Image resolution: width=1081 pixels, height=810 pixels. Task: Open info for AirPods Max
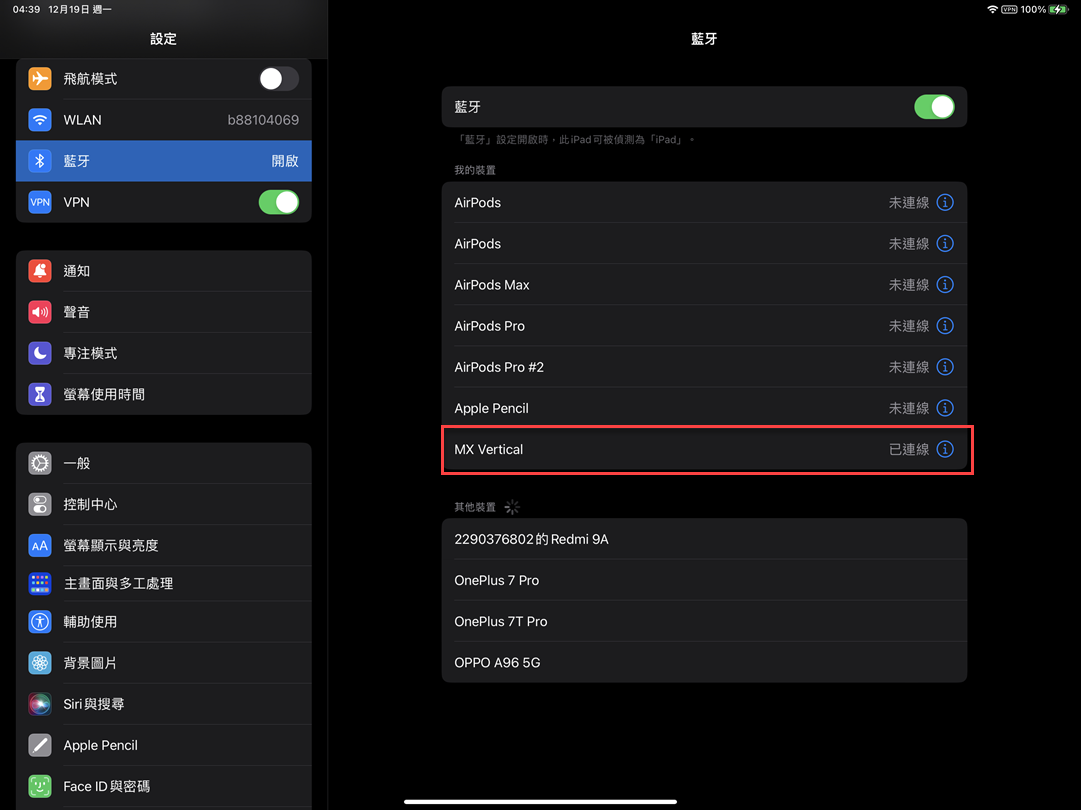945,285
